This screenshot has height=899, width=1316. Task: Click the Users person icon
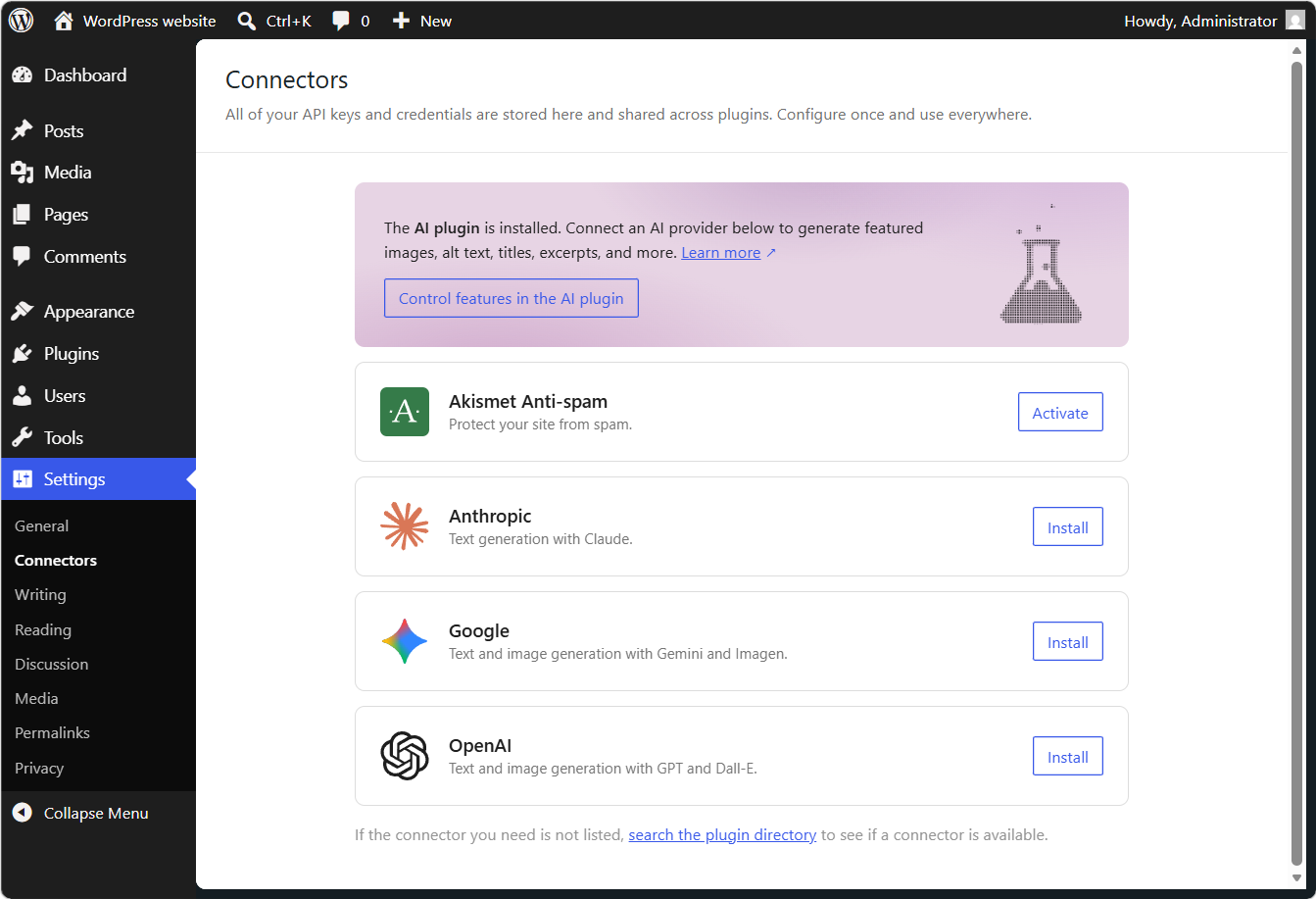pyautogui.click(x=22, y=396)
